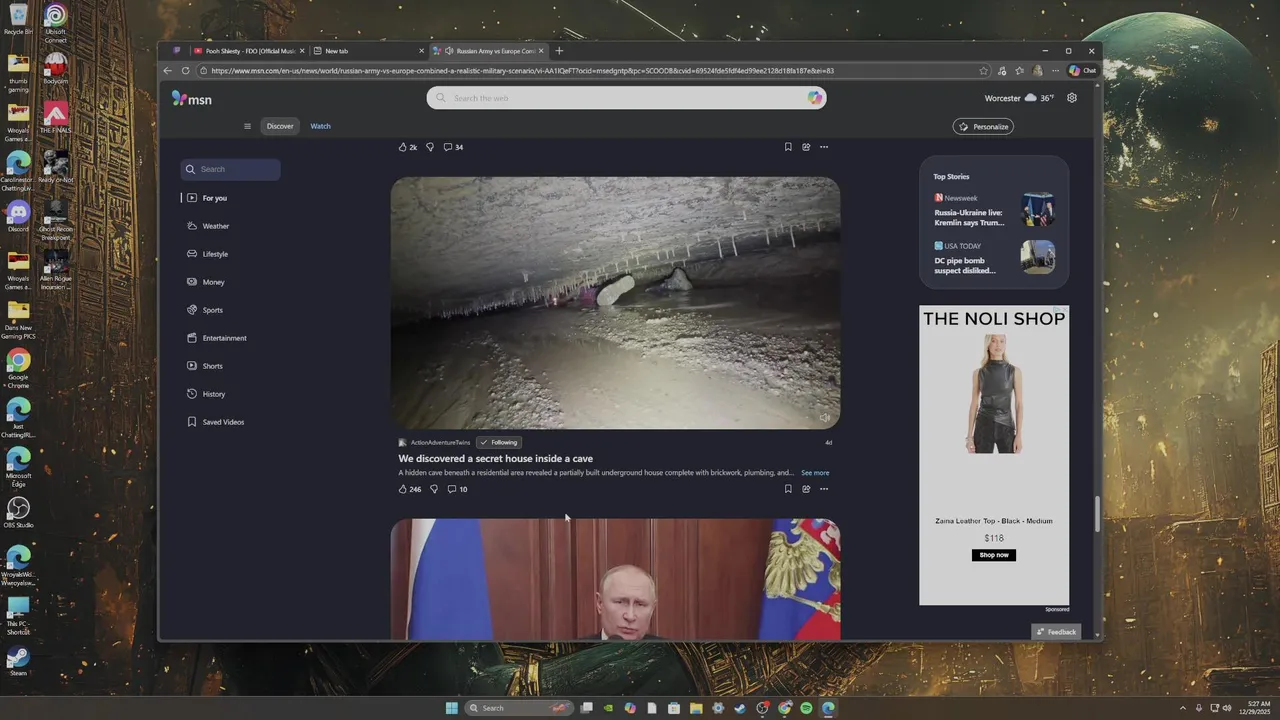The height and width of the screenshot is (720, 1280).
Task: Refresh the page in Edge
Action: [185, 71]
